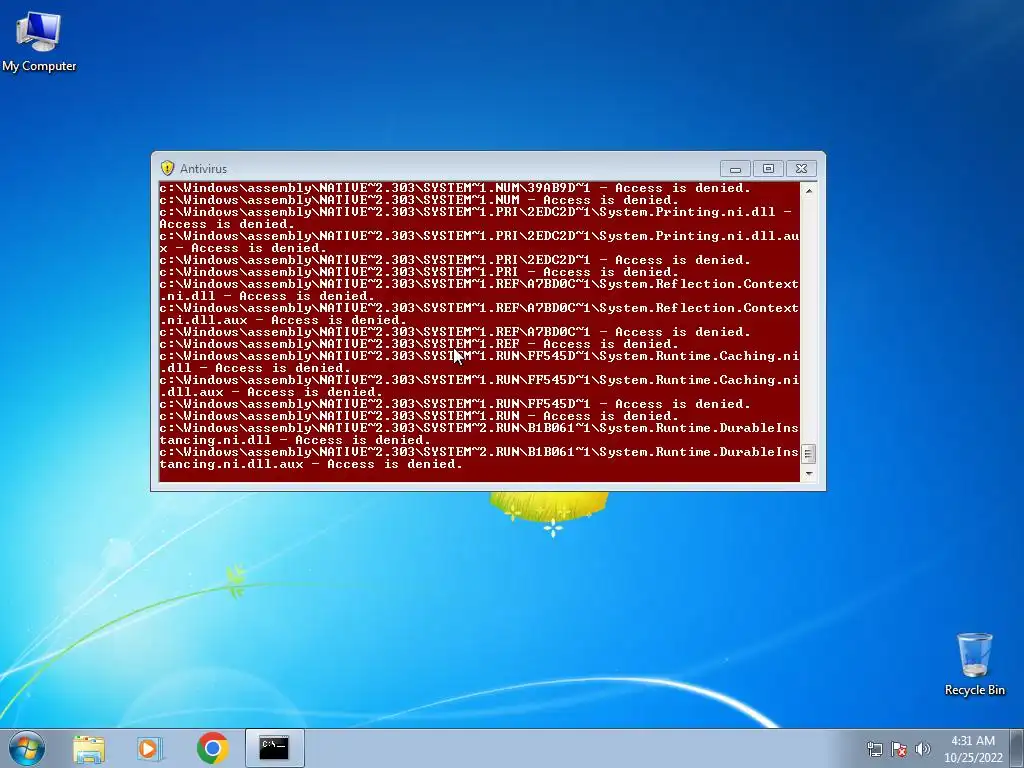Click the console scrollbar thumb

point(808,453)
